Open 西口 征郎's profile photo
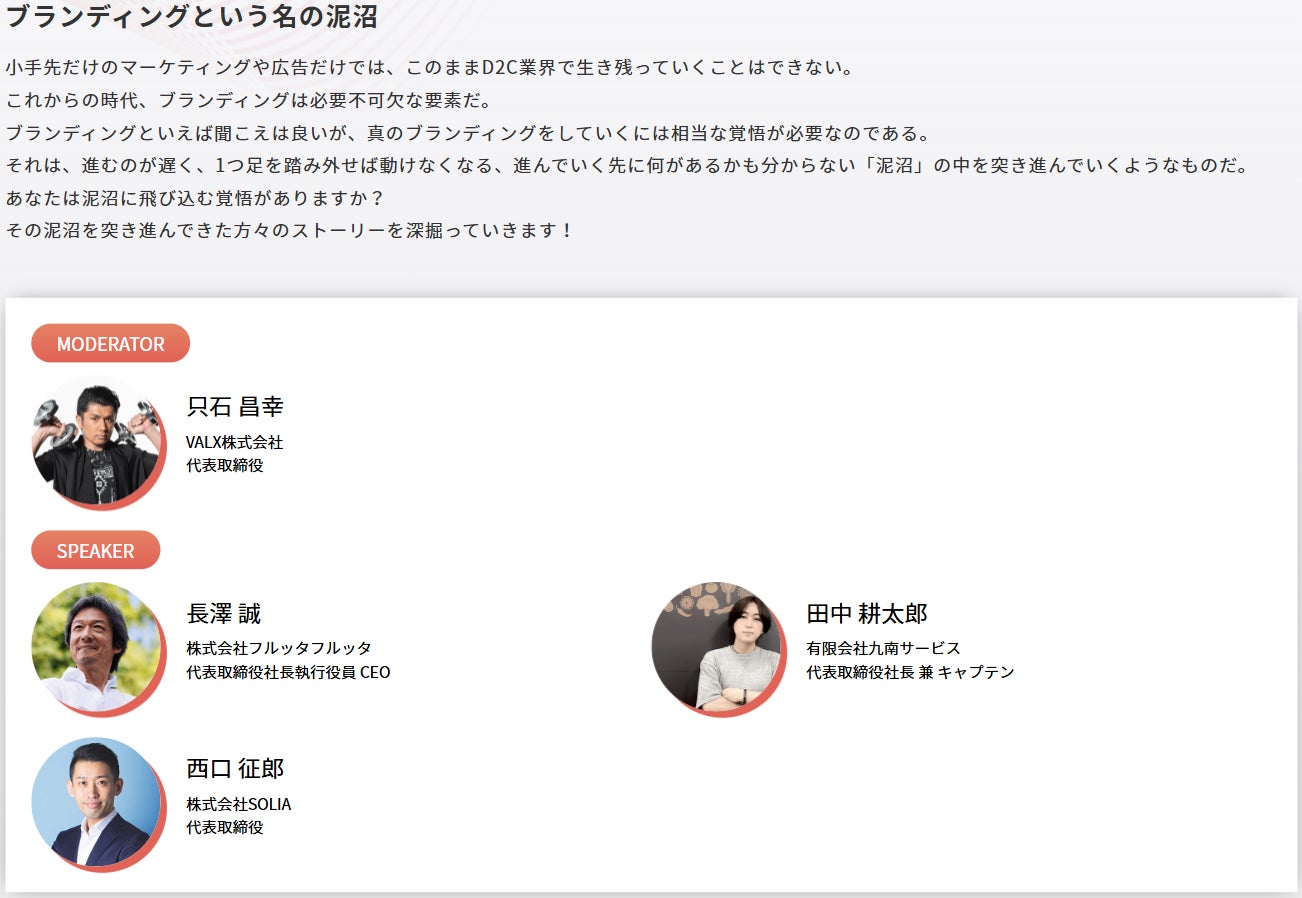 click(x=97, y=803)
